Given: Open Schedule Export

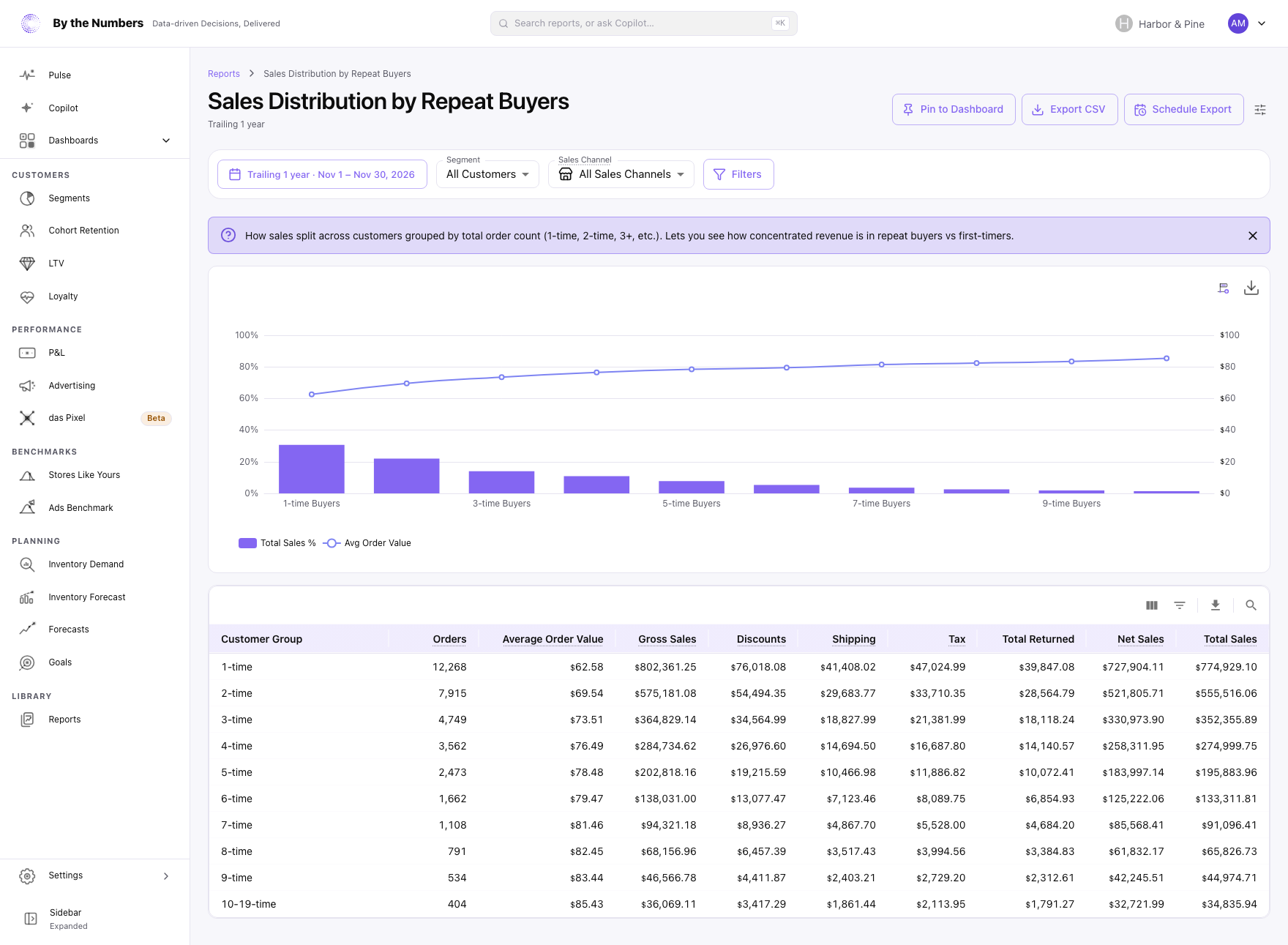Looking at the screenshot, I should (1183, 110).
